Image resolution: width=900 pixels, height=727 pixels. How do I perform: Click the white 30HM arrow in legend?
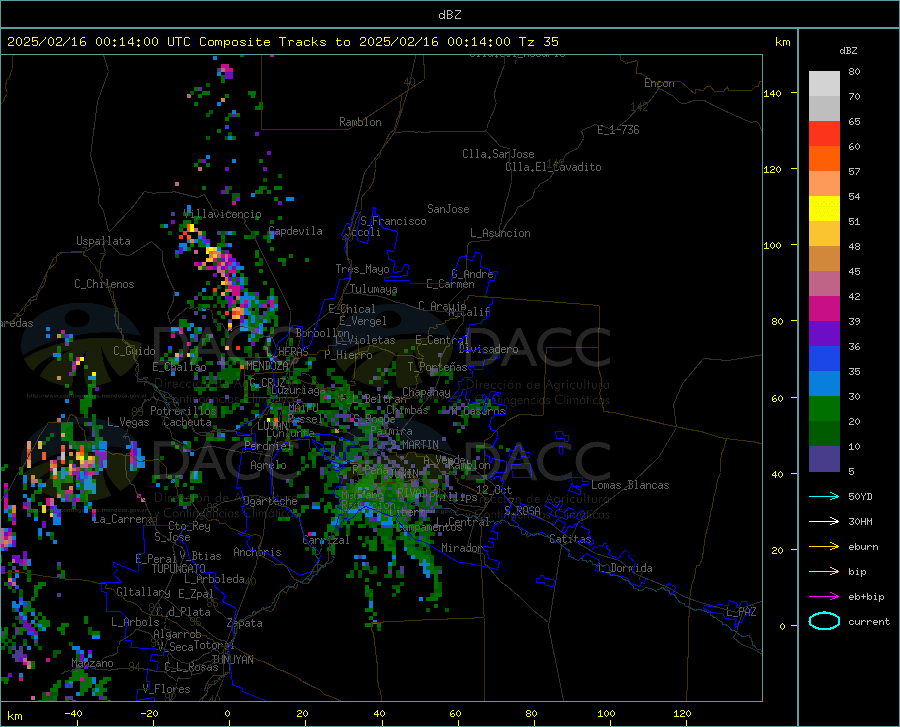(x=824, y=521)
